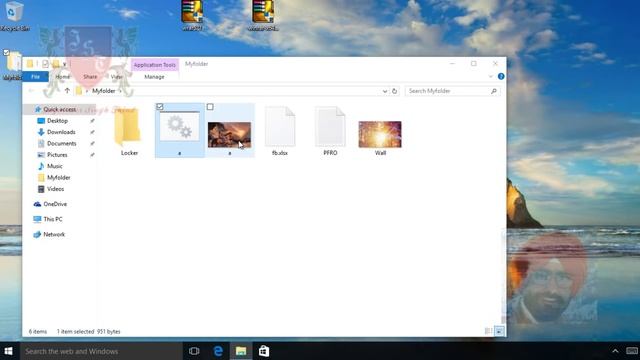This screenshot has width=640, height=360.
Task: Switch to the Home ribbon tab
Action: (x=62, y=77)
